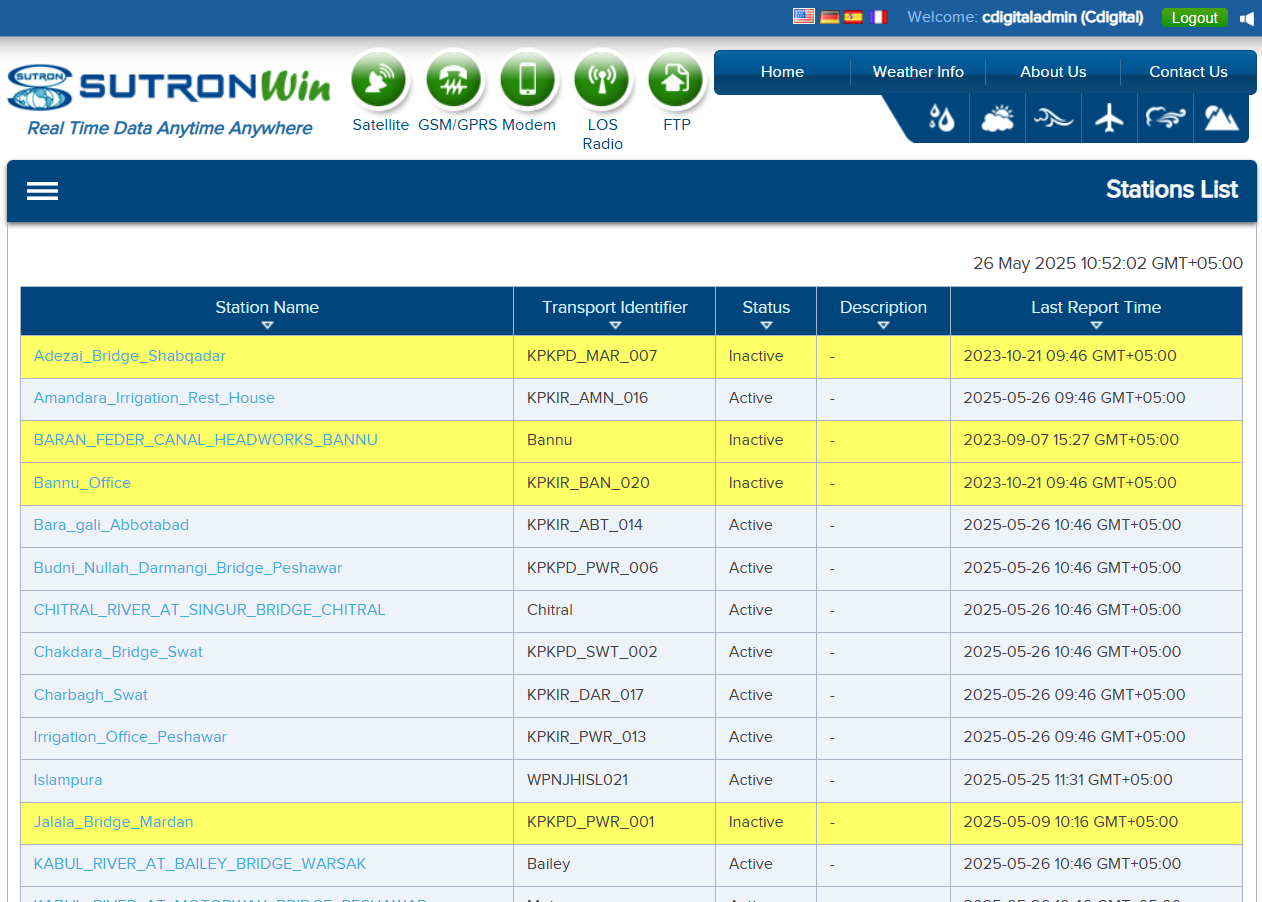This screenshot has width=1262, height=902.
Task: Click the GSM/GPRS Modem icon
Action: click(x=453, y=81)
